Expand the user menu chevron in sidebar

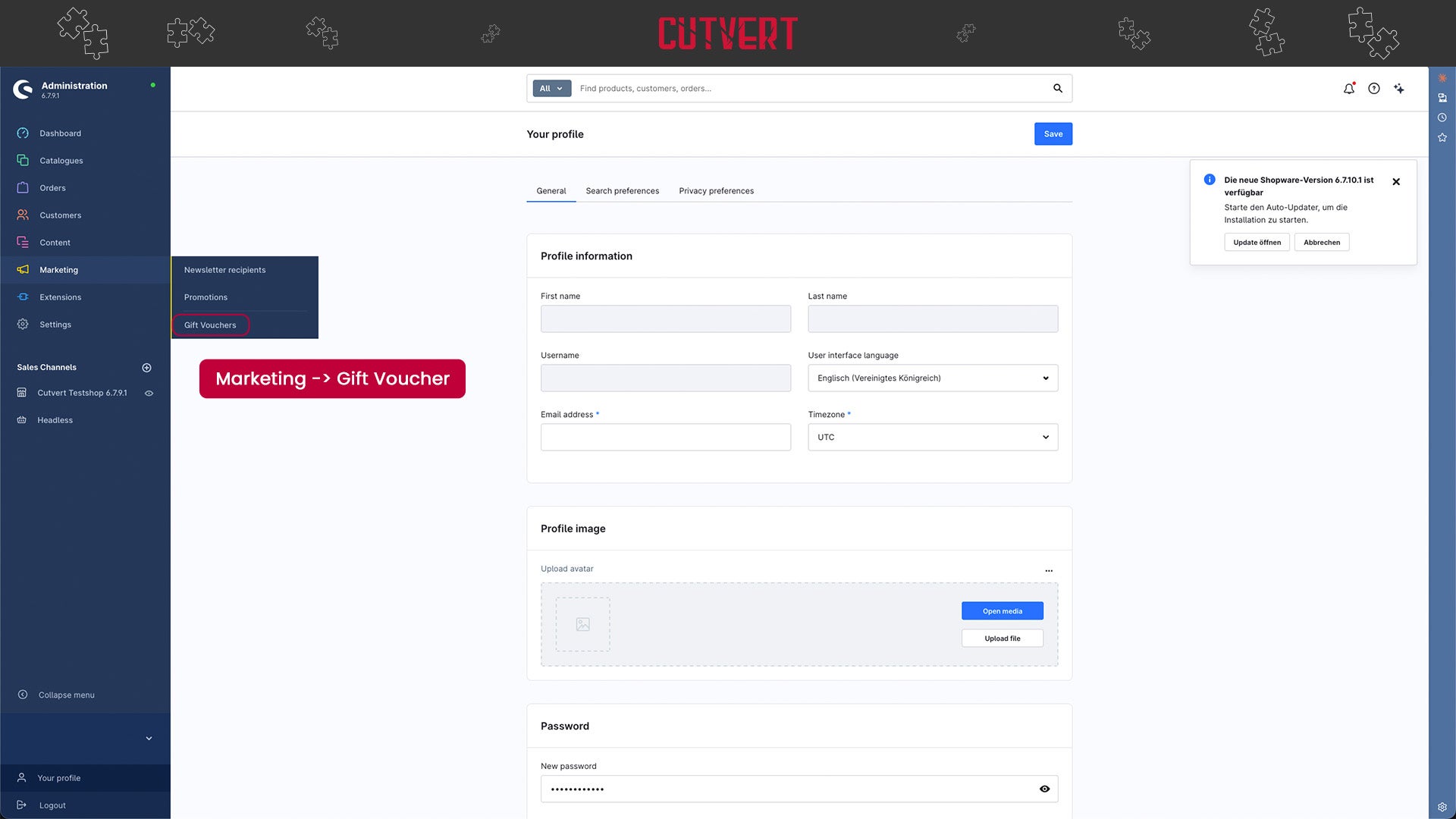point(149,739)
